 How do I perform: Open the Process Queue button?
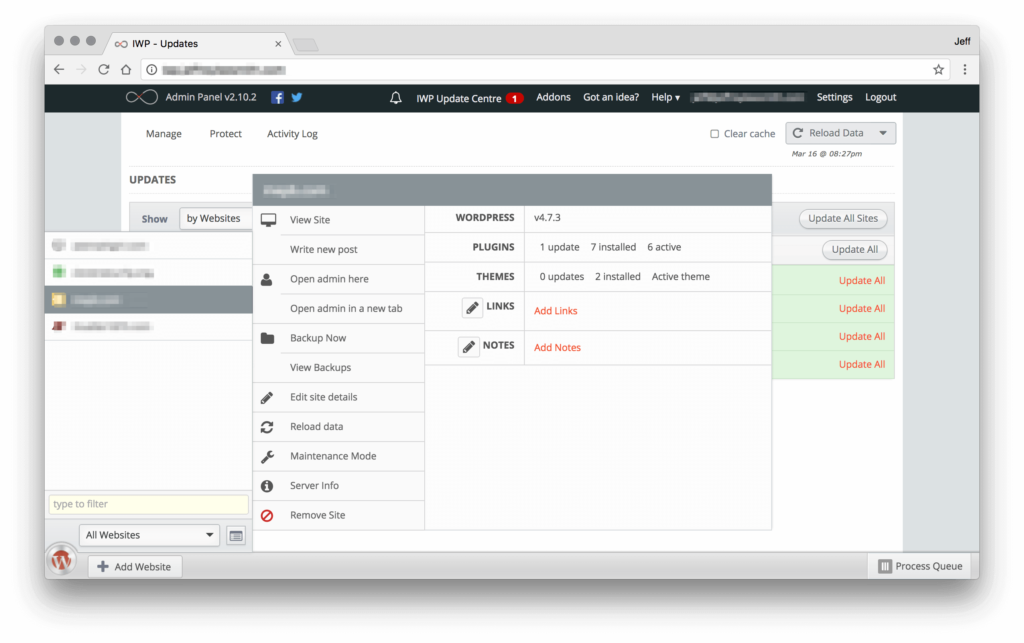(920, 566)
